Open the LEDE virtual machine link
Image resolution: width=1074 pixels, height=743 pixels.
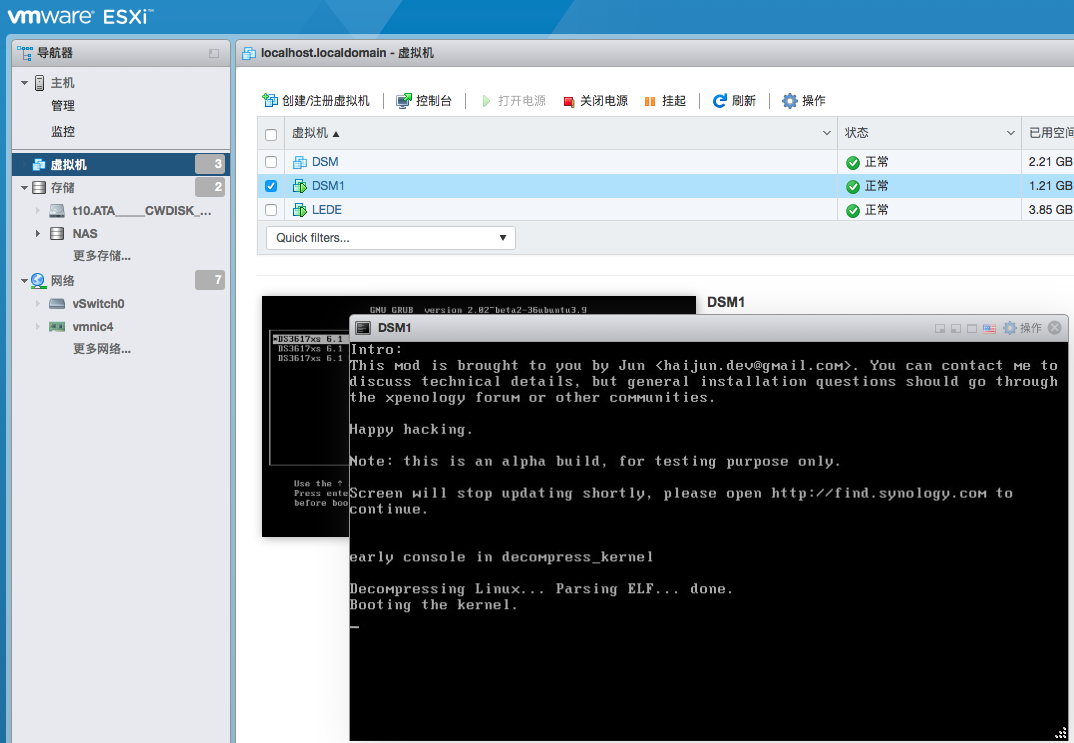point(327,210)
